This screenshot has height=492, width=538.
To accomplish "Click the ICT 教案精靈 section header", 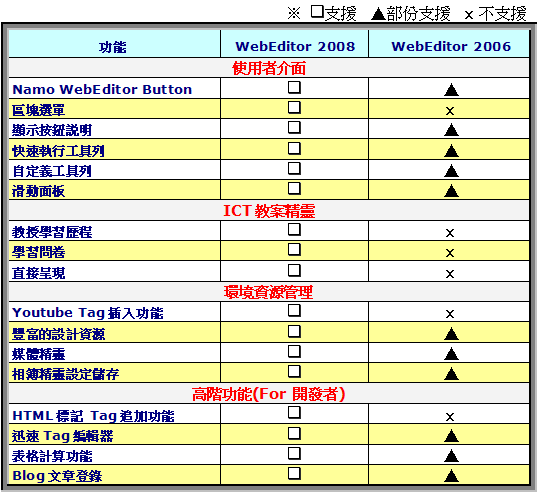I will 269,211.
